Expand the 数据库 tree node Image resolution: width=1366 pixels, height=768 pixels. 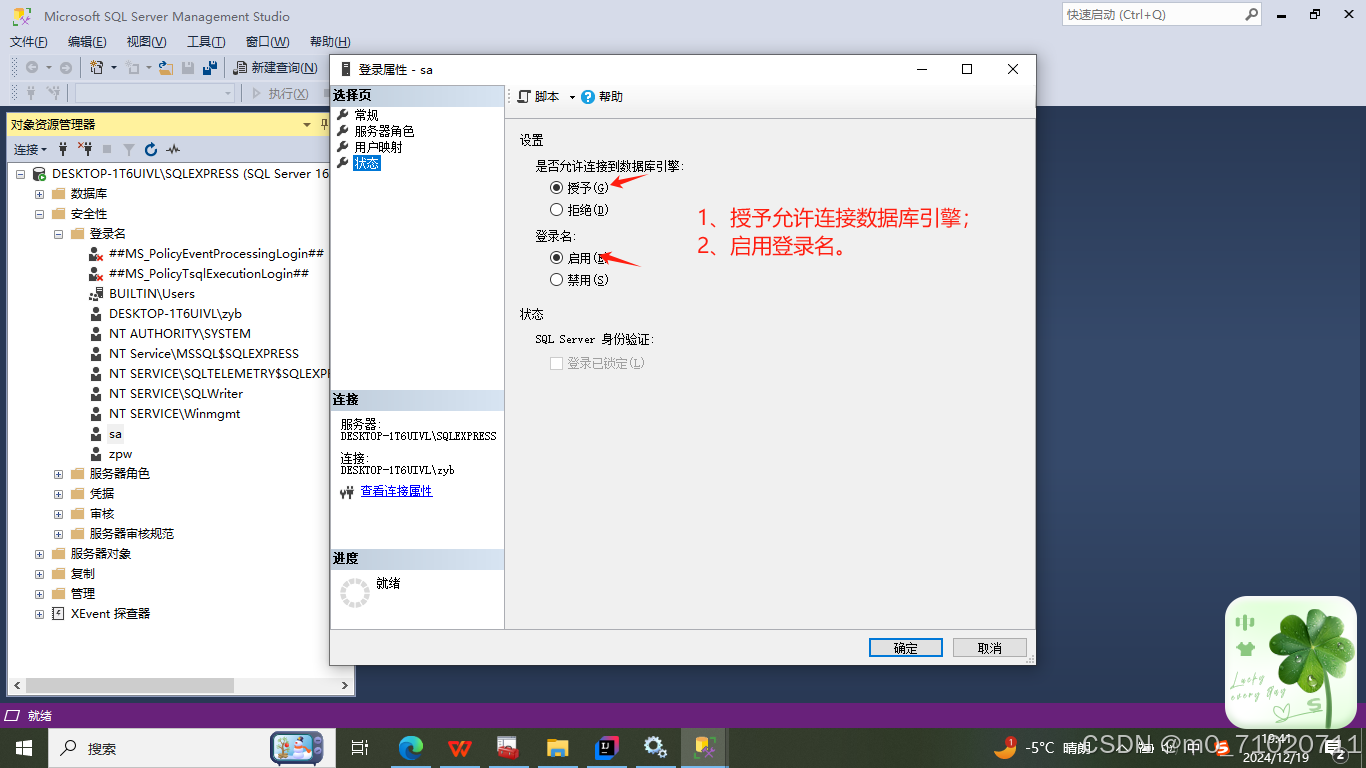39,194
